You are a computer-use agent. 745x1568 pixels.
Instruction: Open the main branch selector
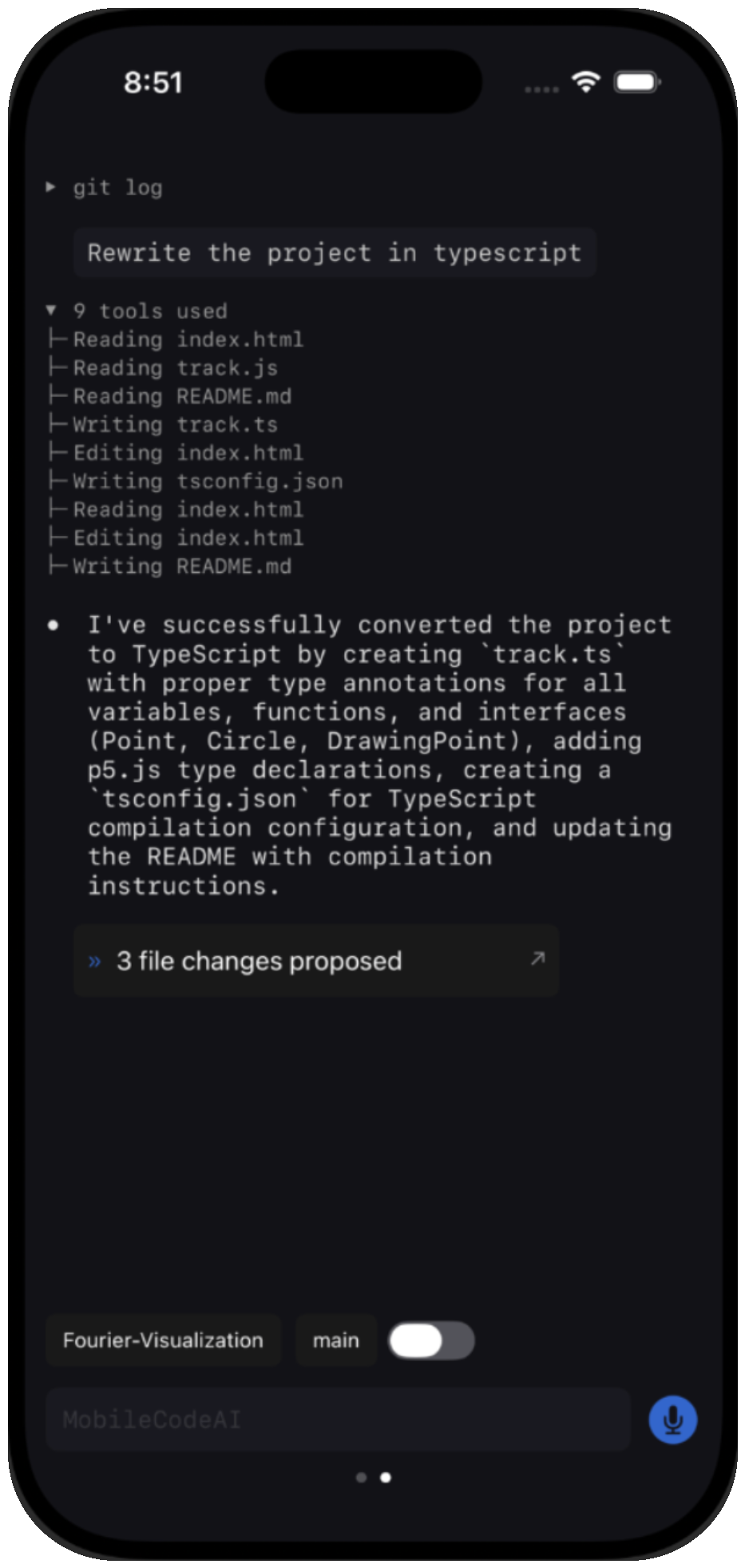click(x=335, y=1341)
